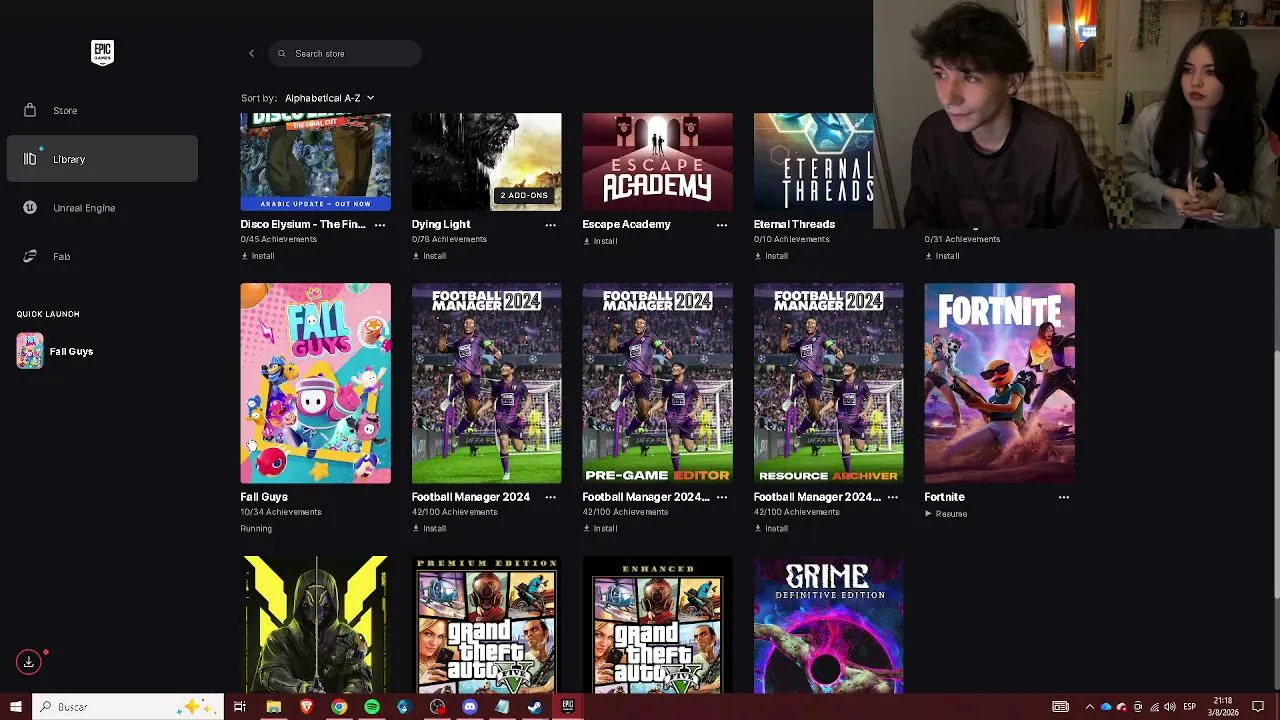The width and height of the screenshot is (1280, 720).
Task: Install Eternal Threads
Action: (771, 256)
